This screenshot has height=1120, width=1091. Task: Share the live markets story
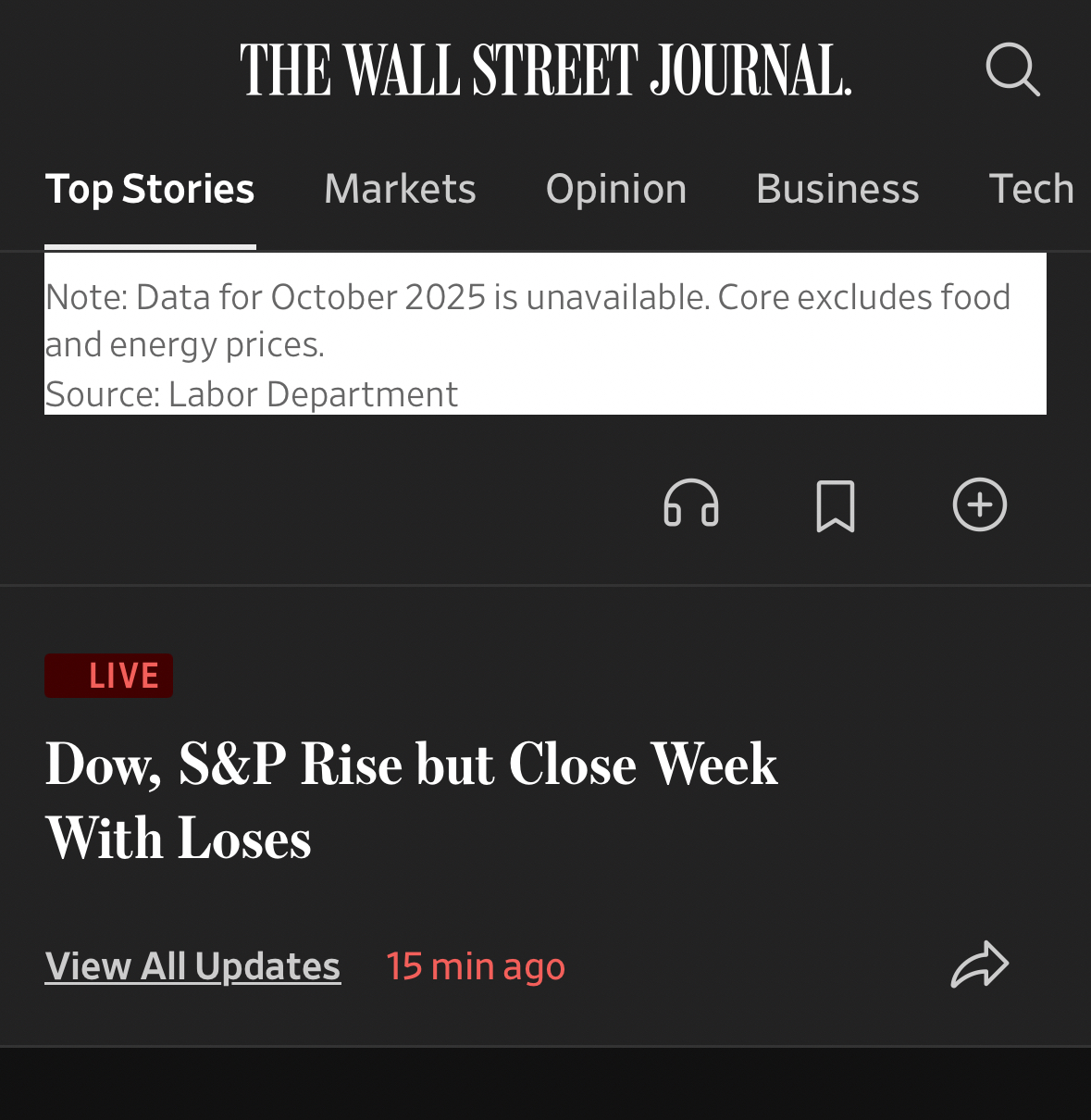coord(980,964)
